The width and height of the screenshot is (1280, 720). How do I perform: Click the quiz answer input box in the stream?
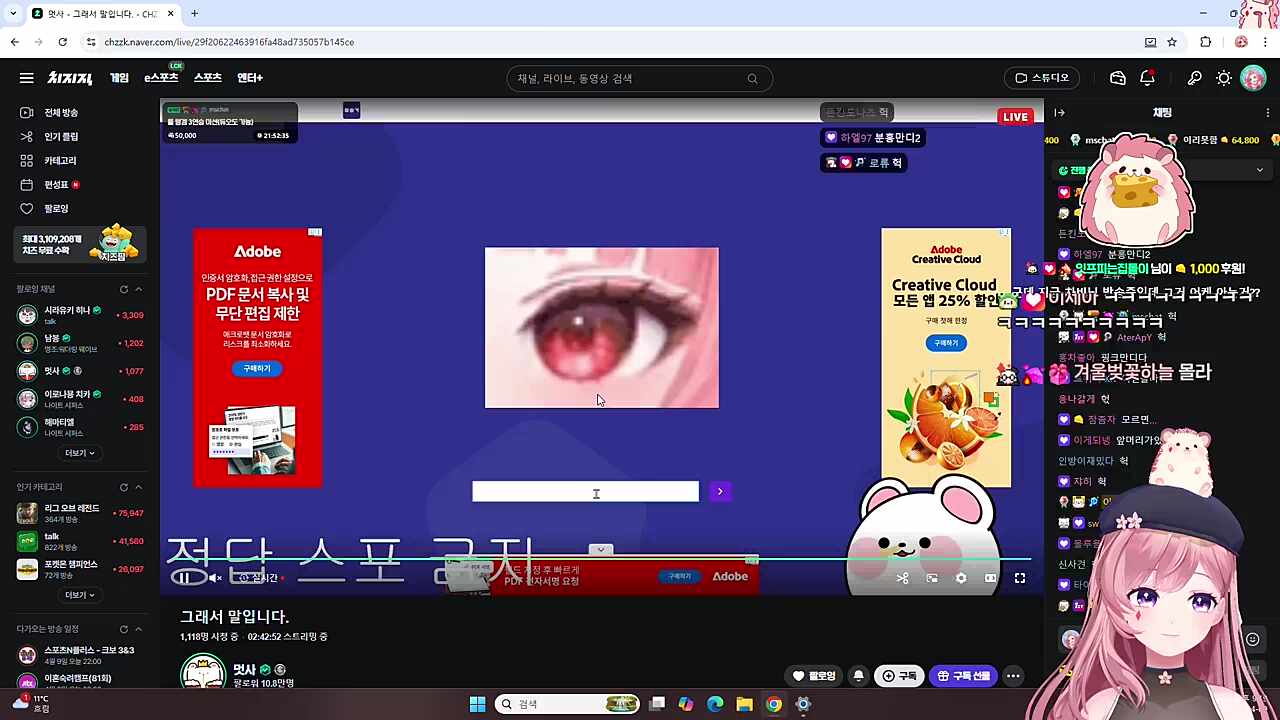point(586,491)
